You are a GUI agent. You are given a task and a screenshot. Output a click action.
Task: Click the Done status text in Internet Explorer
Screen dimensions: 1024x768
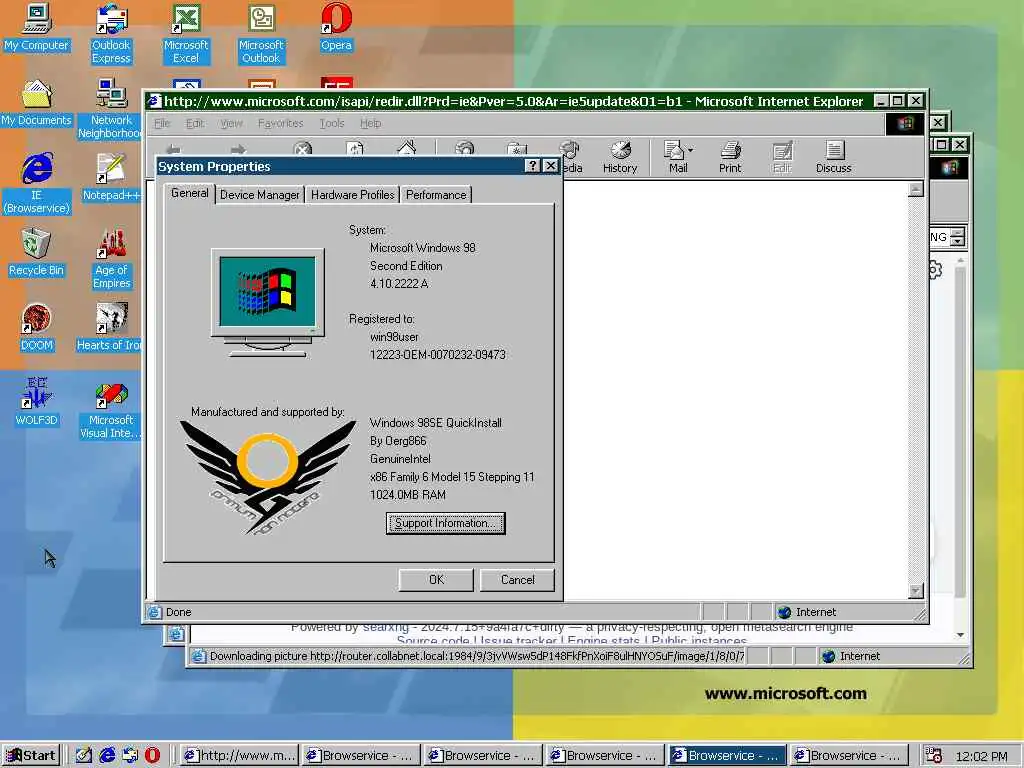178,612
